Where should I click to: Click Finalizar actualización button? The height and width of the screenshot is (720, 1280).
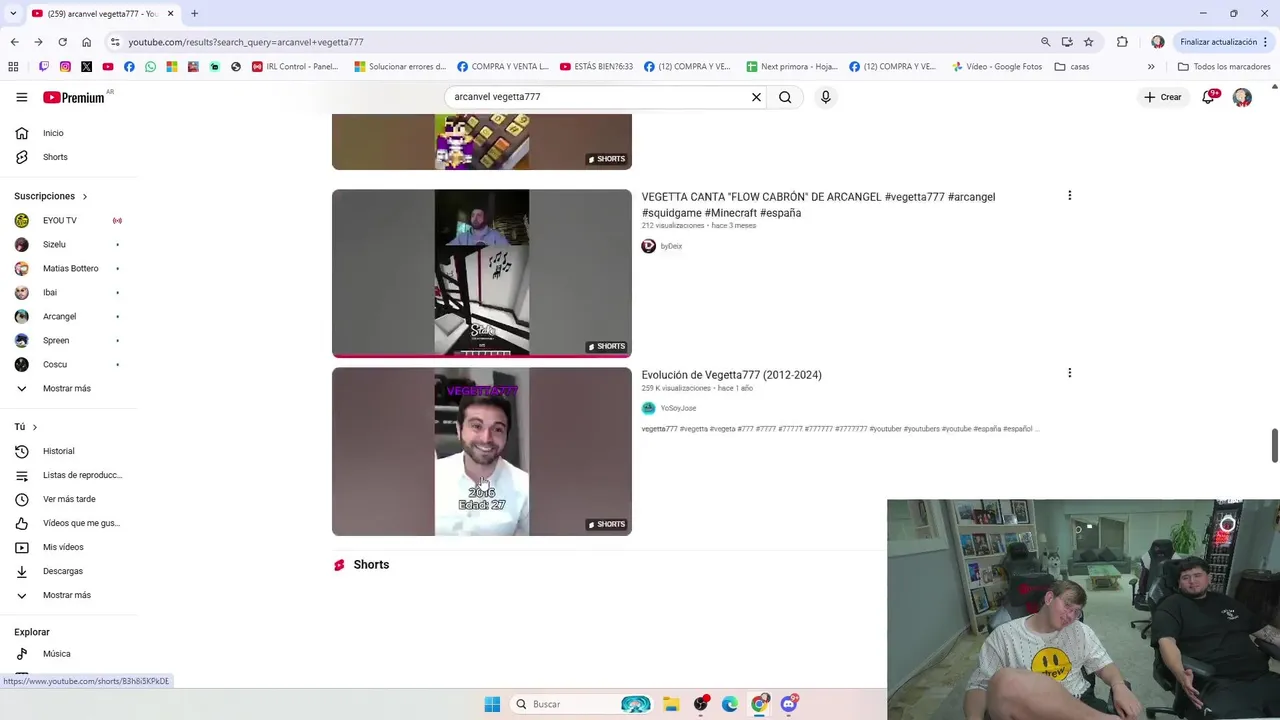tap(1218, 42)
